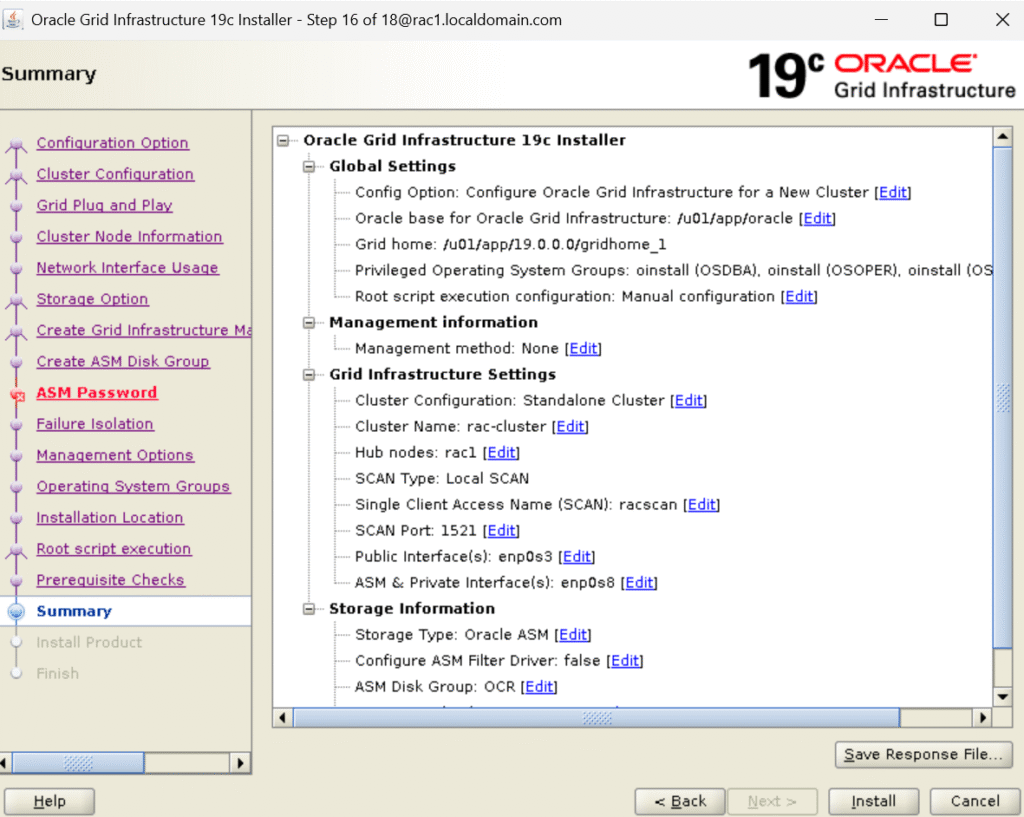Click the horizontal scrollbar thumb under the summary

(596, 718)
